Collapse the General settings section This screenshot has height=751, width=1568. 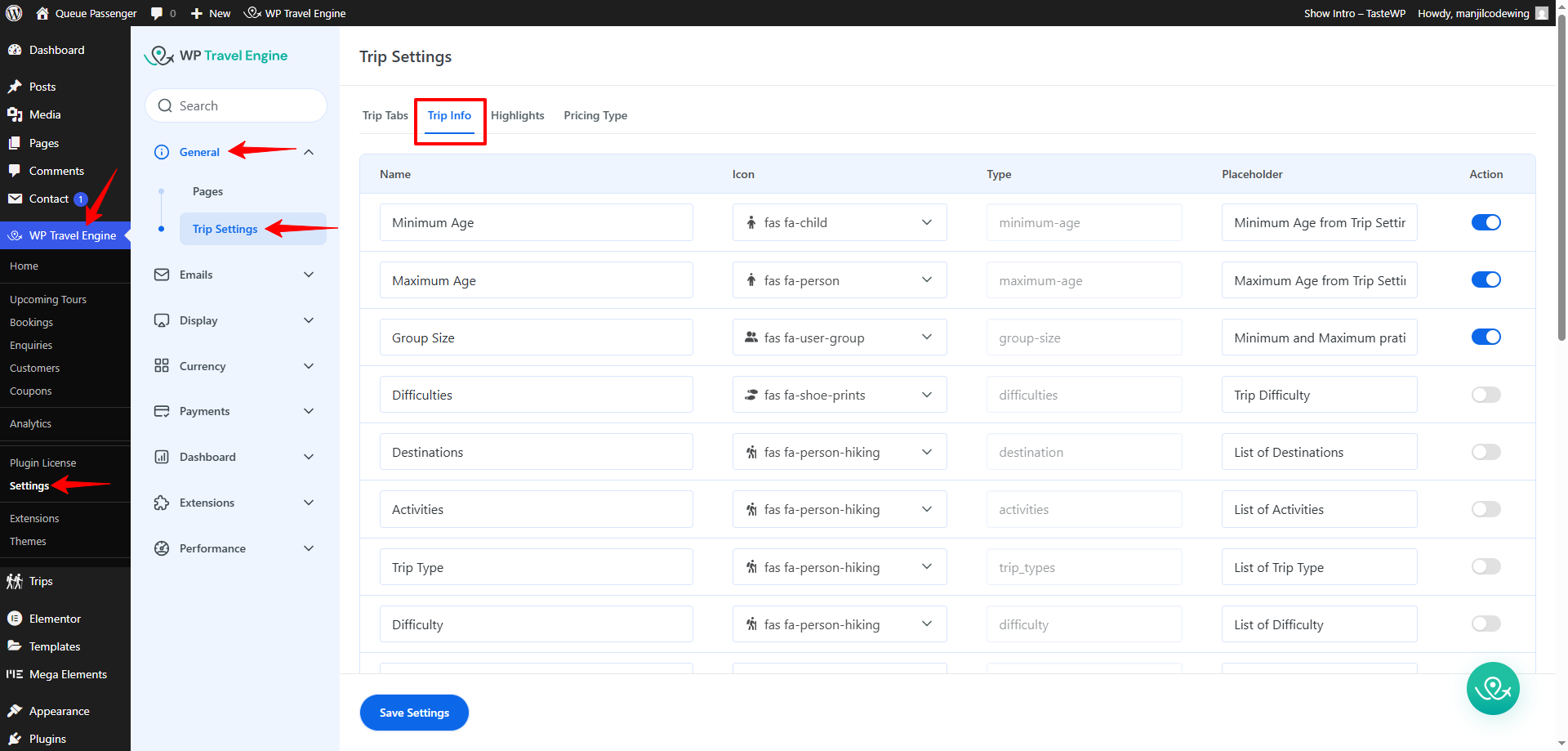(x=309, y=151)
